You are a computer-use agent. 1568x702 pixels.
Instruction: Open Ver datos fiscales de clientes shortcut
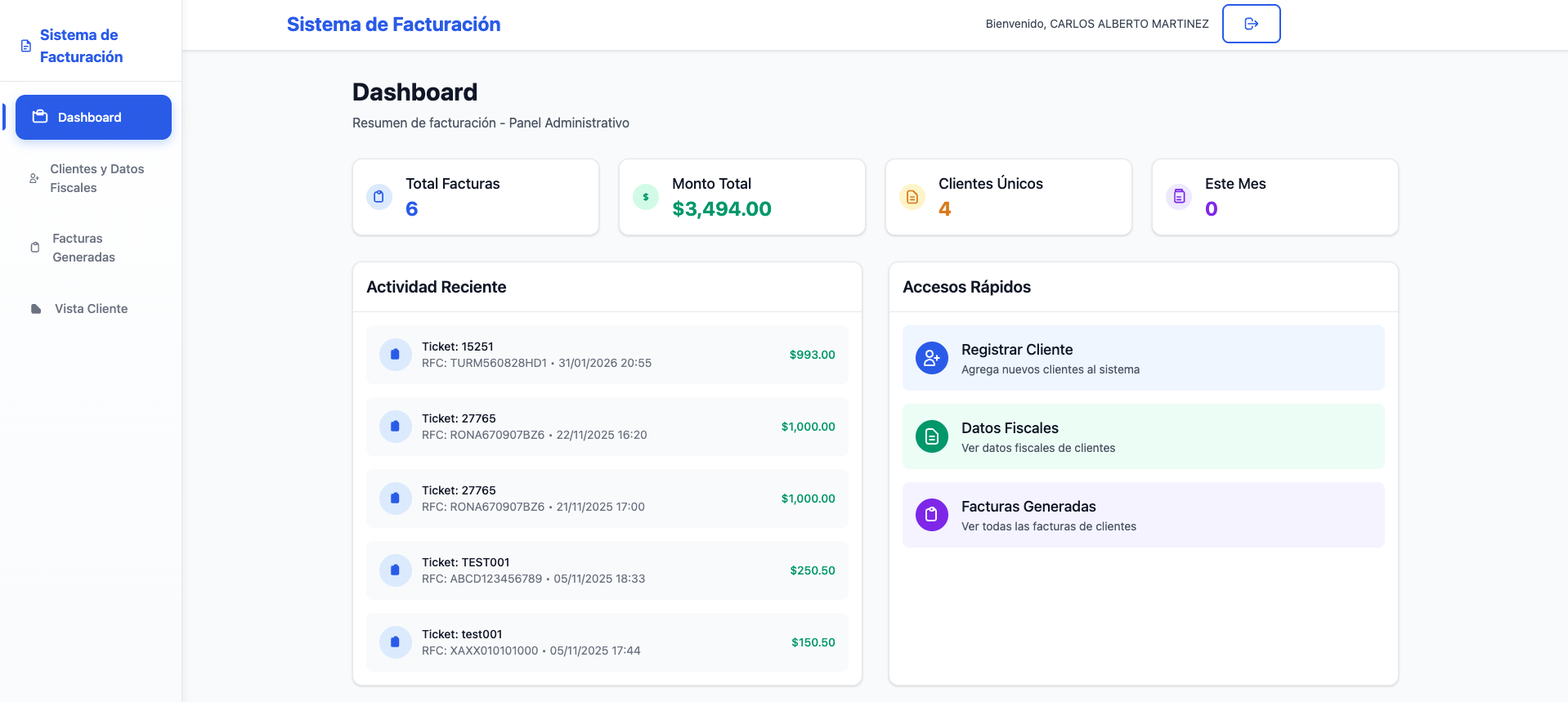tap(1142, 436)
